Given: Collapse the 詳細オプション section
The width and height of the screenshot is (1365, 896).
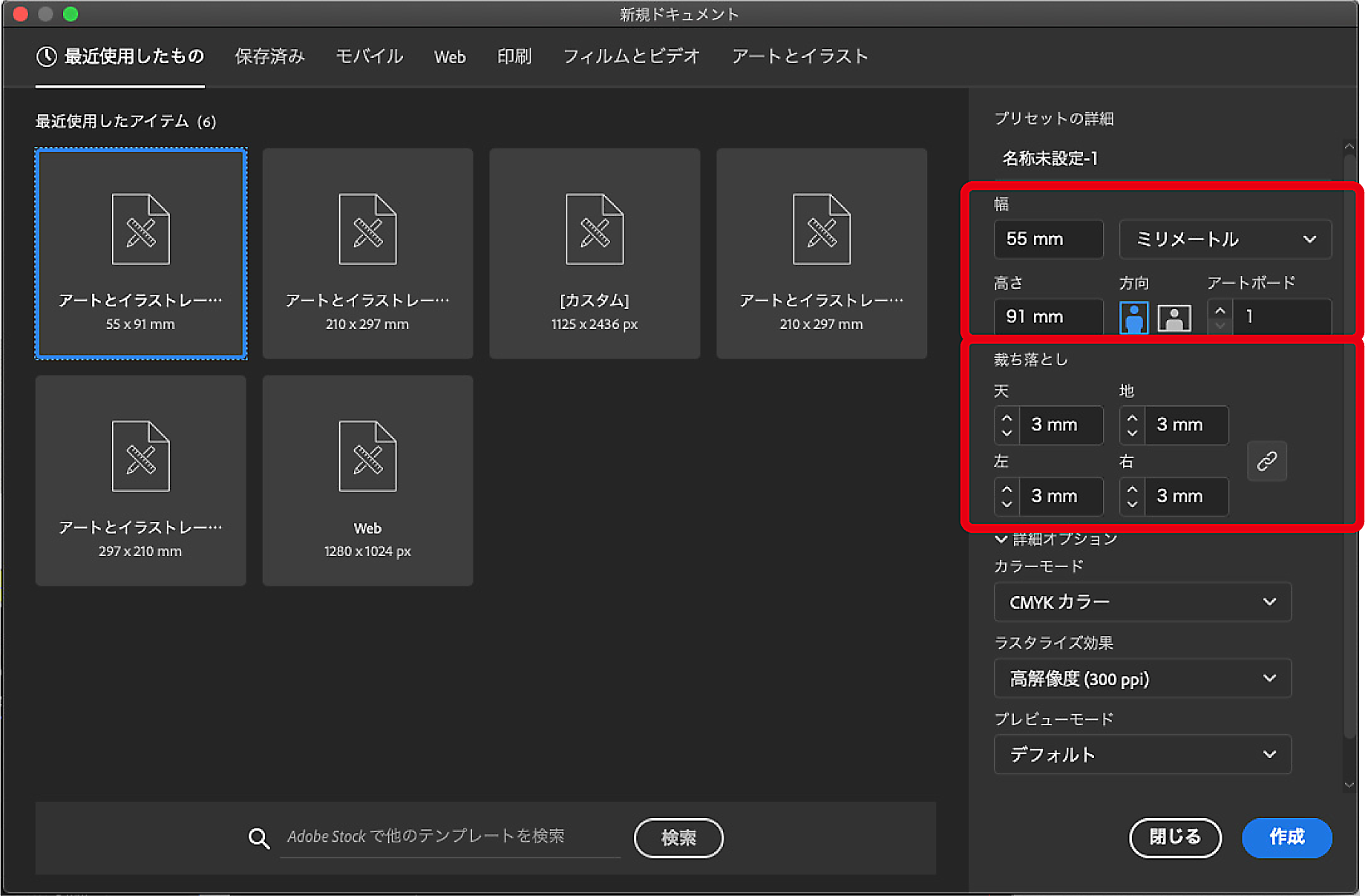Looking at the screenshot, I should (x=1001, y=539).
